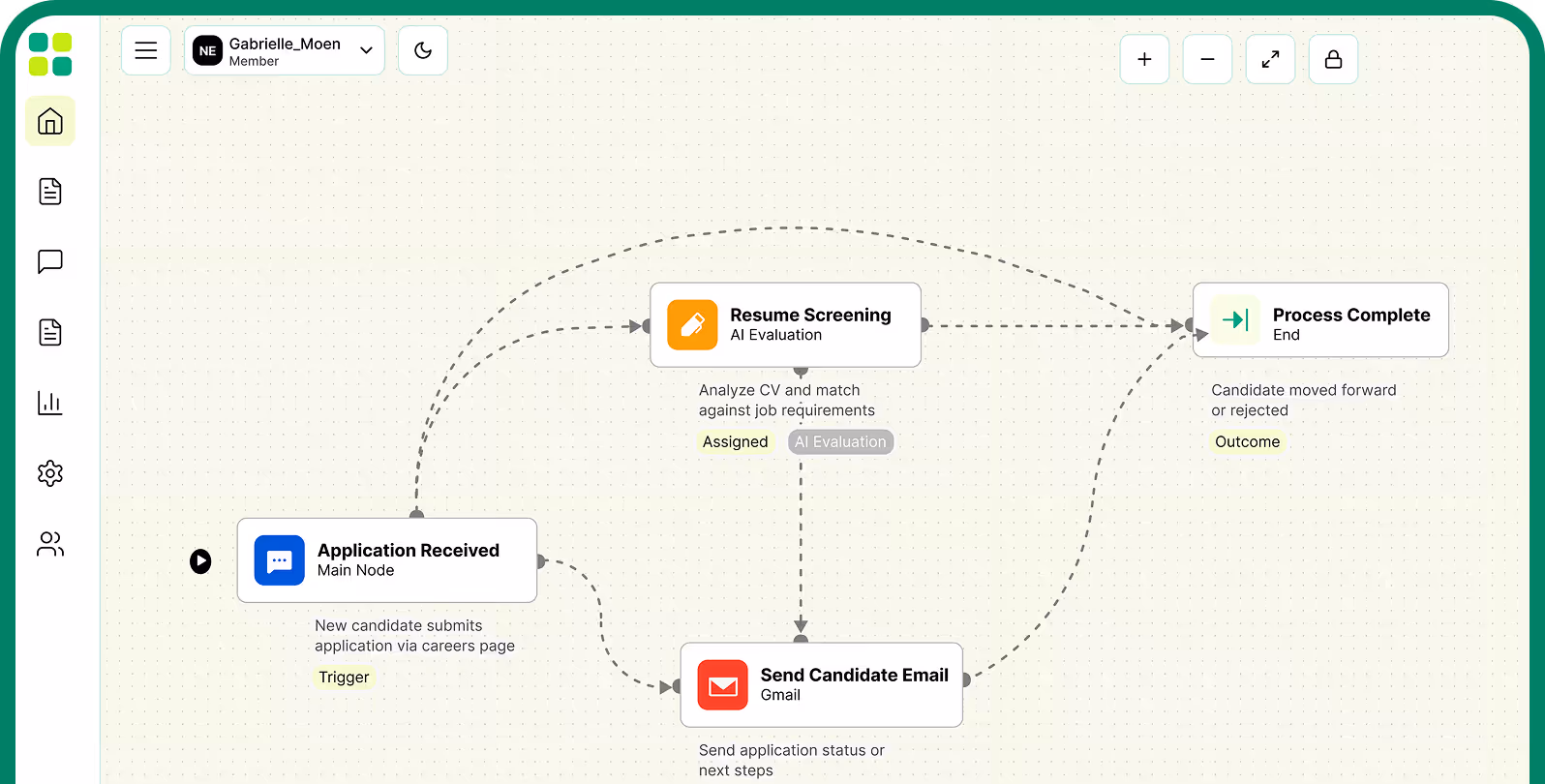Click the Assigned tag

click(735, 441)
